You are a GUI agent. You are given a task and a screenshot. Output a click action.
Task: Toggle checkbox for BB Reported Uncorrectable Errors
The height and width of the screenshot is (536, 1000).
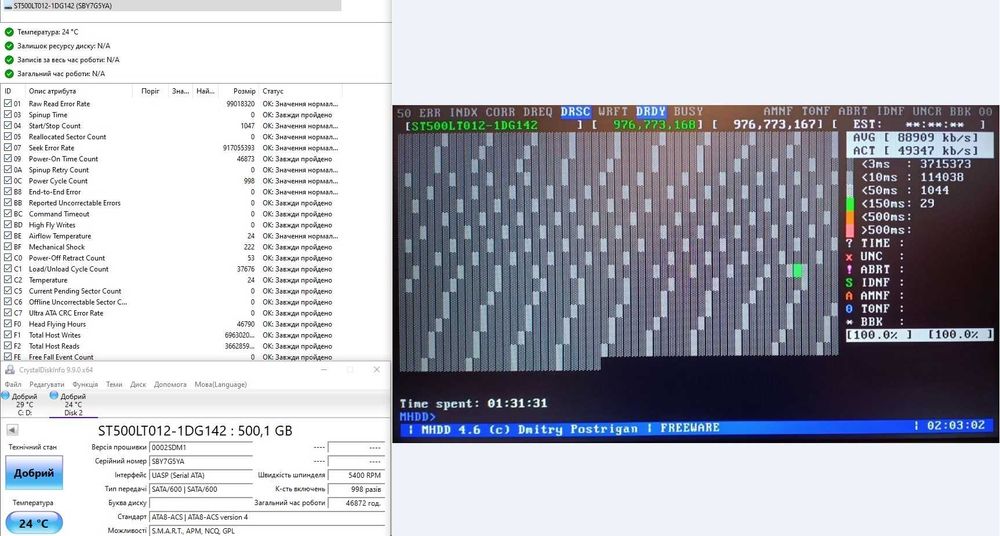8,203
